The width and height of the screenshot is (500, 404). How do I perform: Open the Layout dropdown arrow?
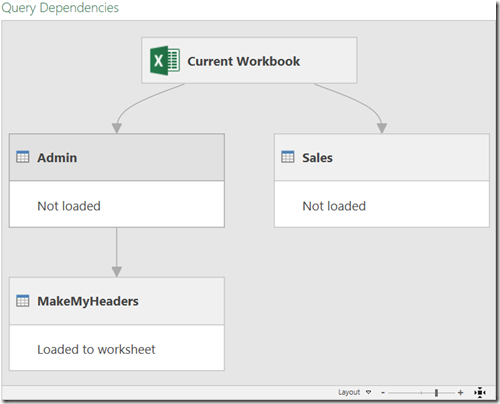coord(368,392)
